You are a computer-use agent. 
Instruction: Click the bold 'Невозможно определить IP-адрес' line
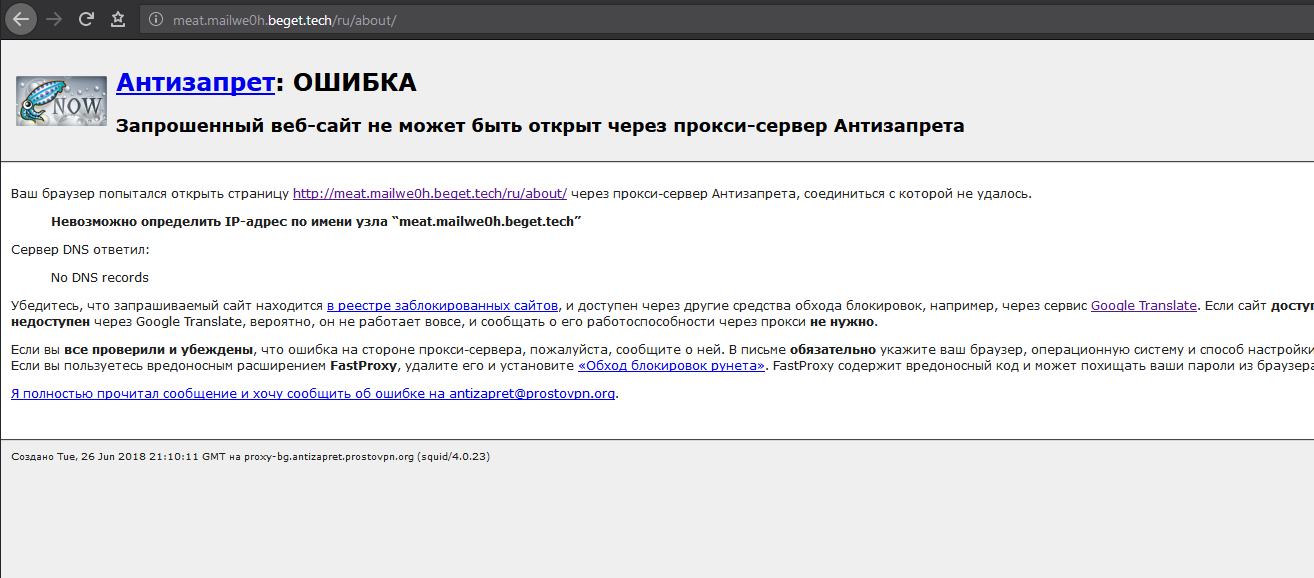(x=316, y=222)
